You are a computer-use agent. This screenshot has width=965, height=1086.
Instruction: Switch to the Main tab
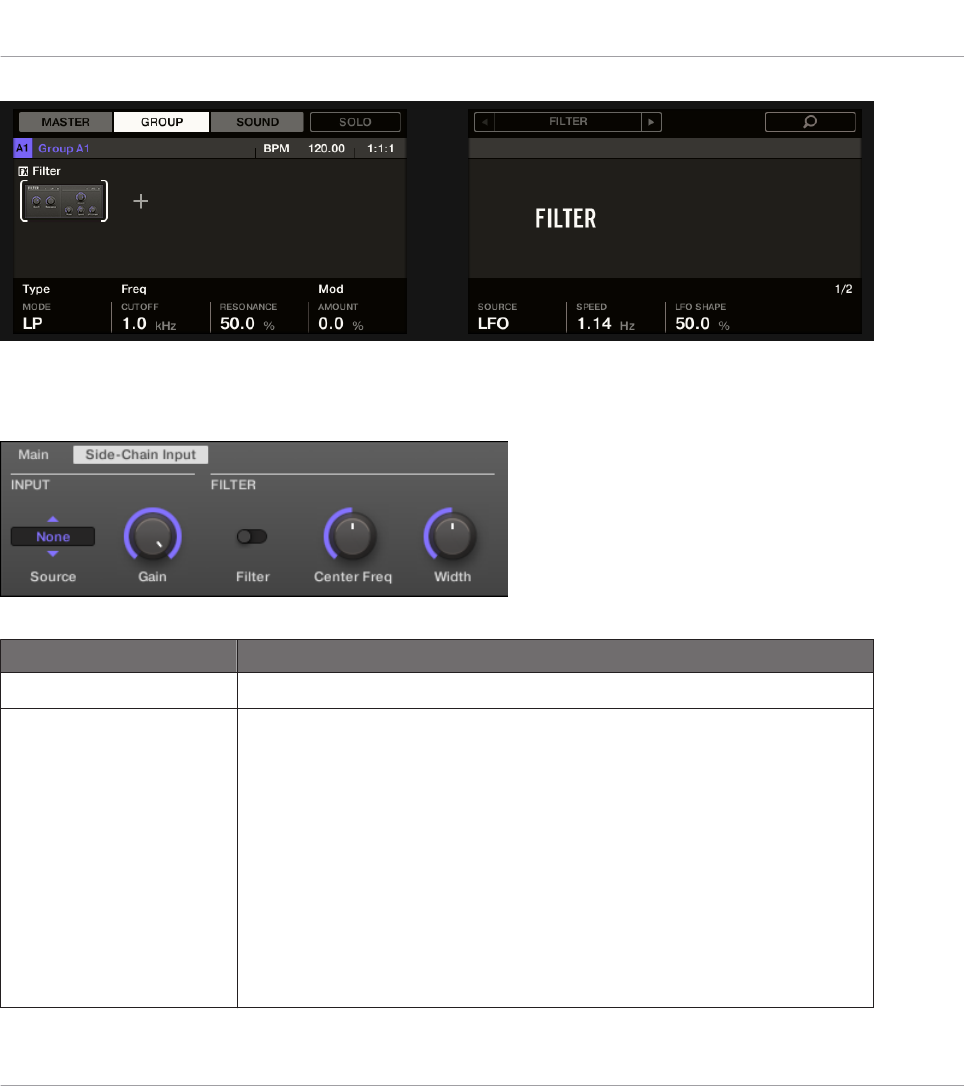tap(33, 454)
